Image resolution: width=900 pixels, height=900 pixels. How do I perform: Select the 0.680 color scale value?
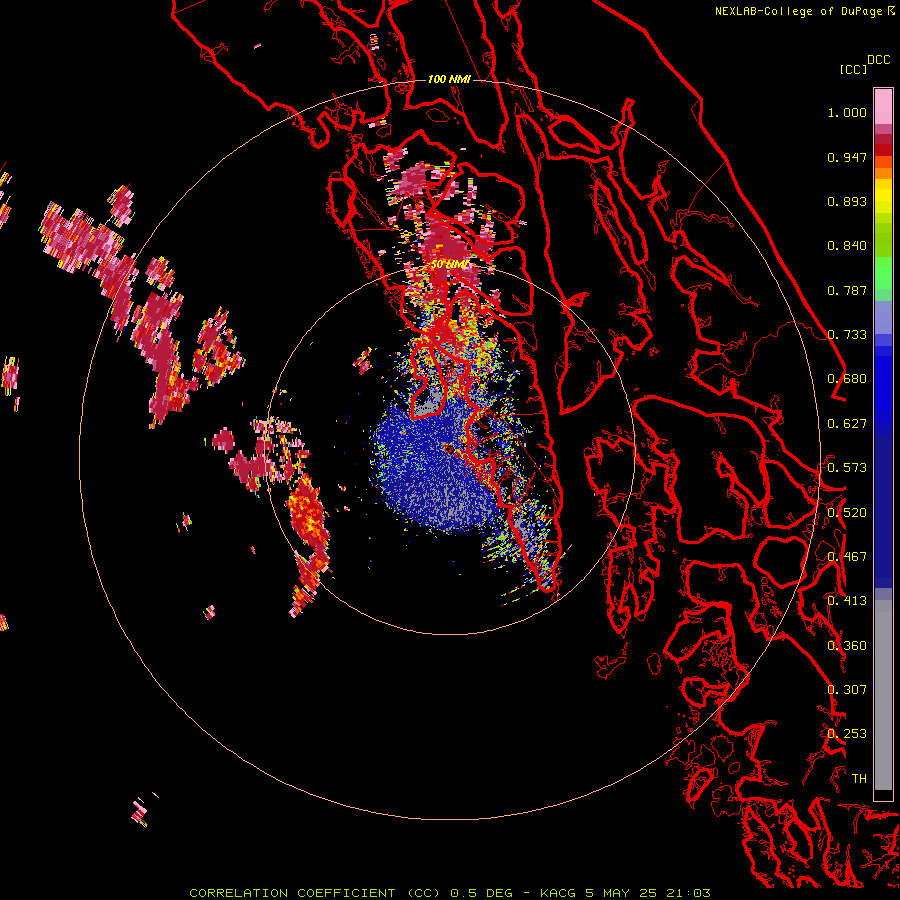pyautogui.click(x=847, y=379)
